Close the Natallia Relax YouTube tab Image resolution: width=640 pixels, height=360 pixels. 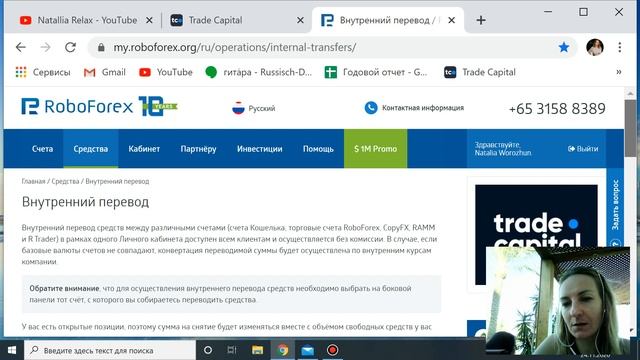coord(149,20)
